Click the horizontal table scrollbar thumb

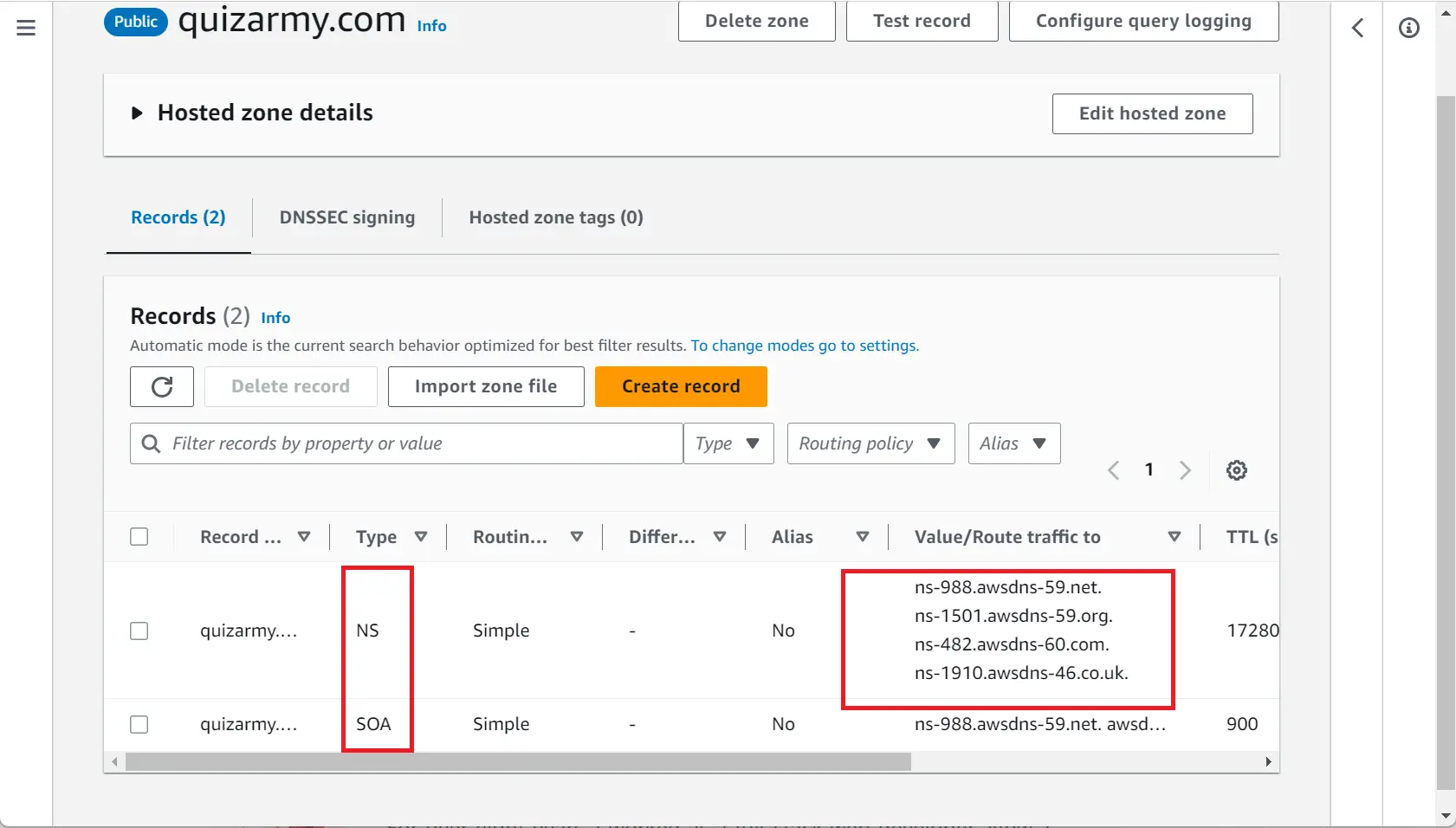pos(518,762)
